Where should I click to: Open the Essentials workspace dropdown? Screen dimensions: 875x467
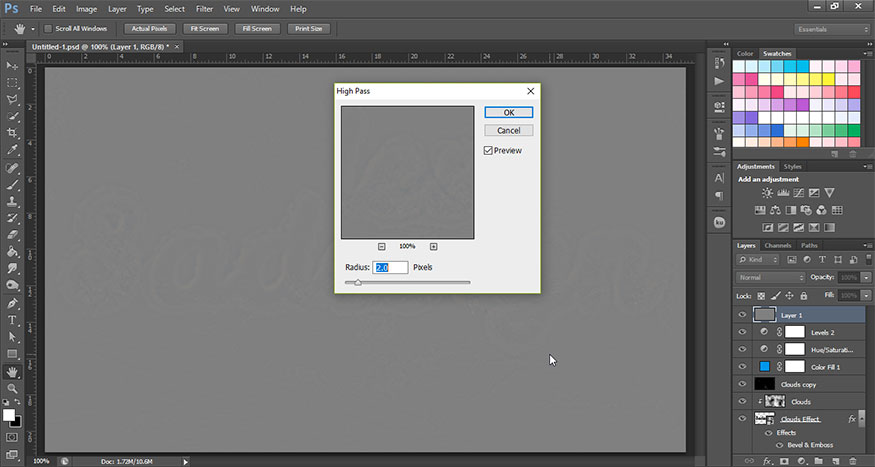click(831, 29)
